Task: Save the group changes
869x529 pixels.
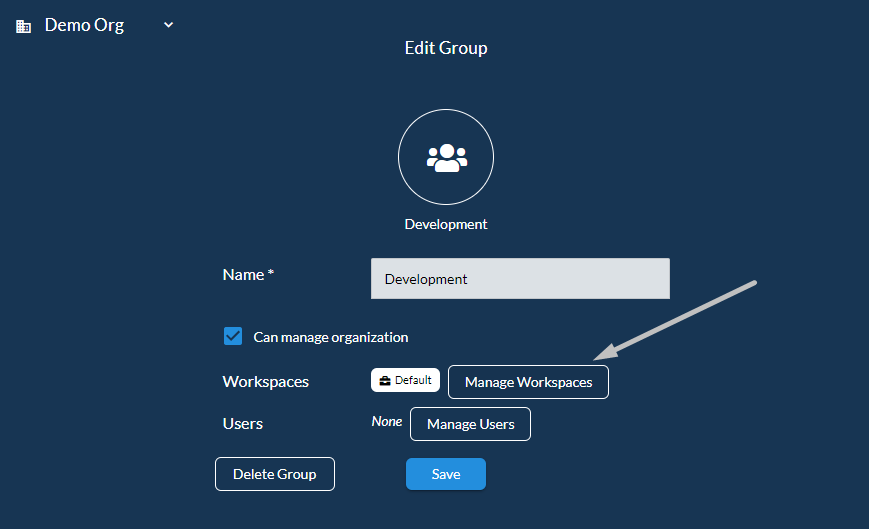Action: pos(446,474)
